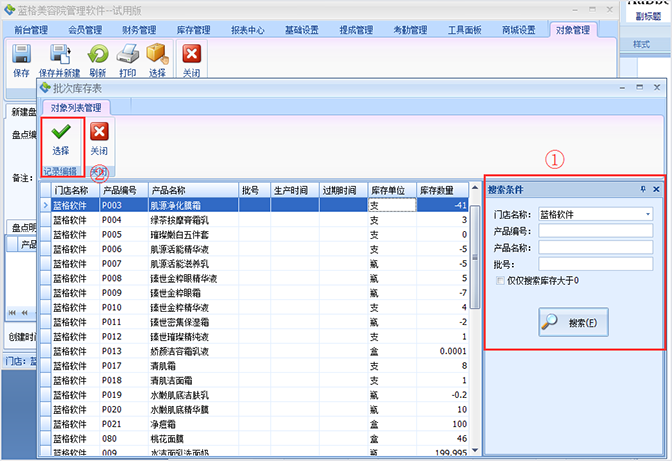The image size is (672, 461).
Task: Click first-page navigator arrow in background window
Action: pyautogui.click(x=12, y=313)
